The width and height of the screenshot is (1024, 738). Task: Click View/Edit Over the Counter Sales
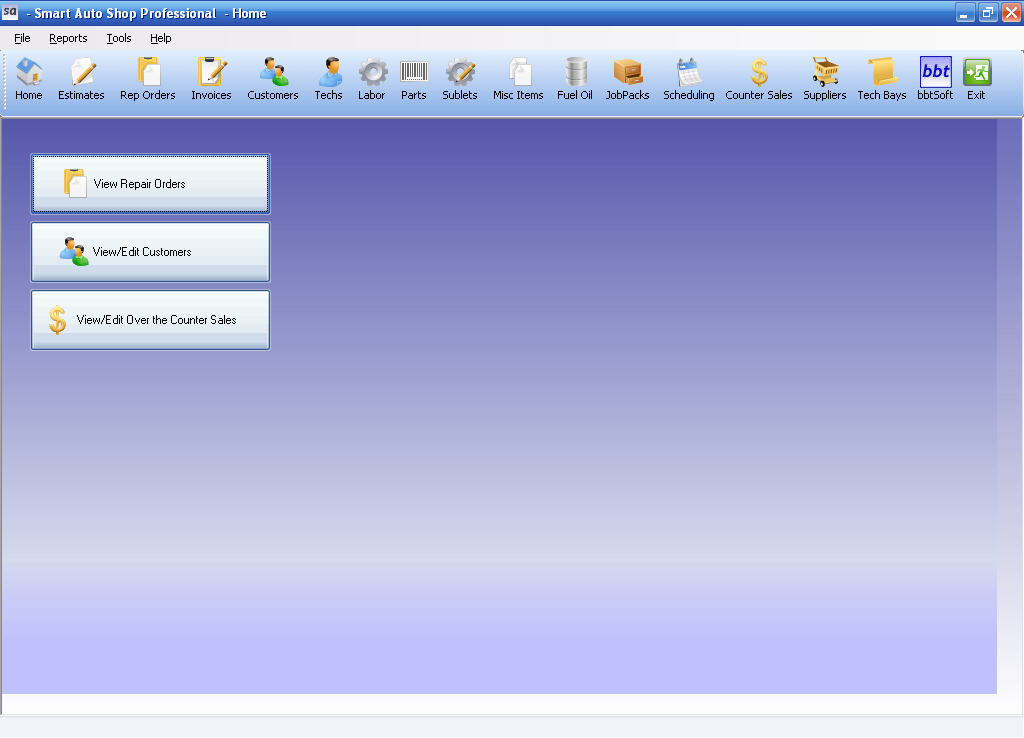(150, 319)
